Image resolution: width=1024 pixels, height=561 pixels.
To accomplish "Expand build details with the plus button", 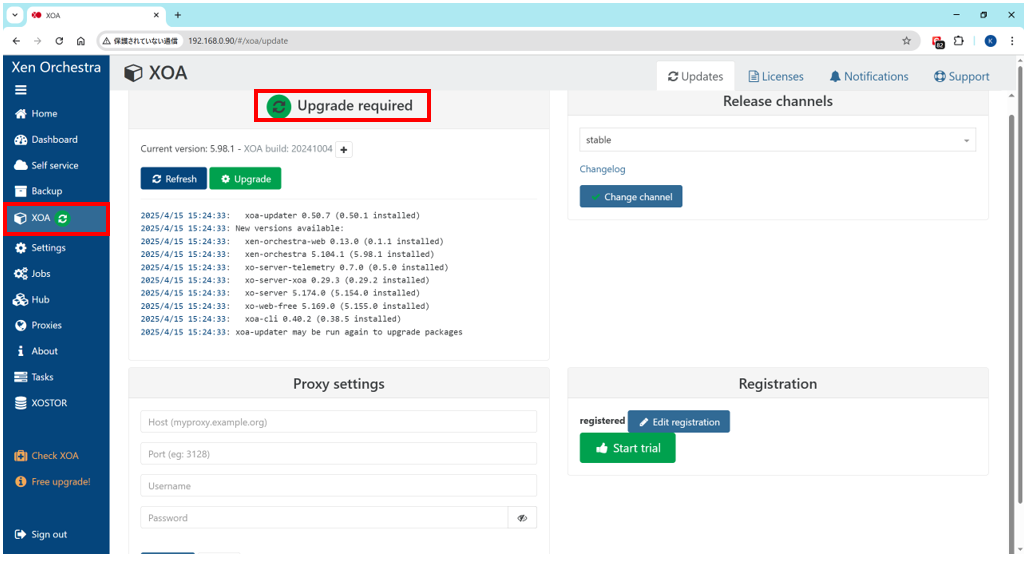I will point(343,149).
